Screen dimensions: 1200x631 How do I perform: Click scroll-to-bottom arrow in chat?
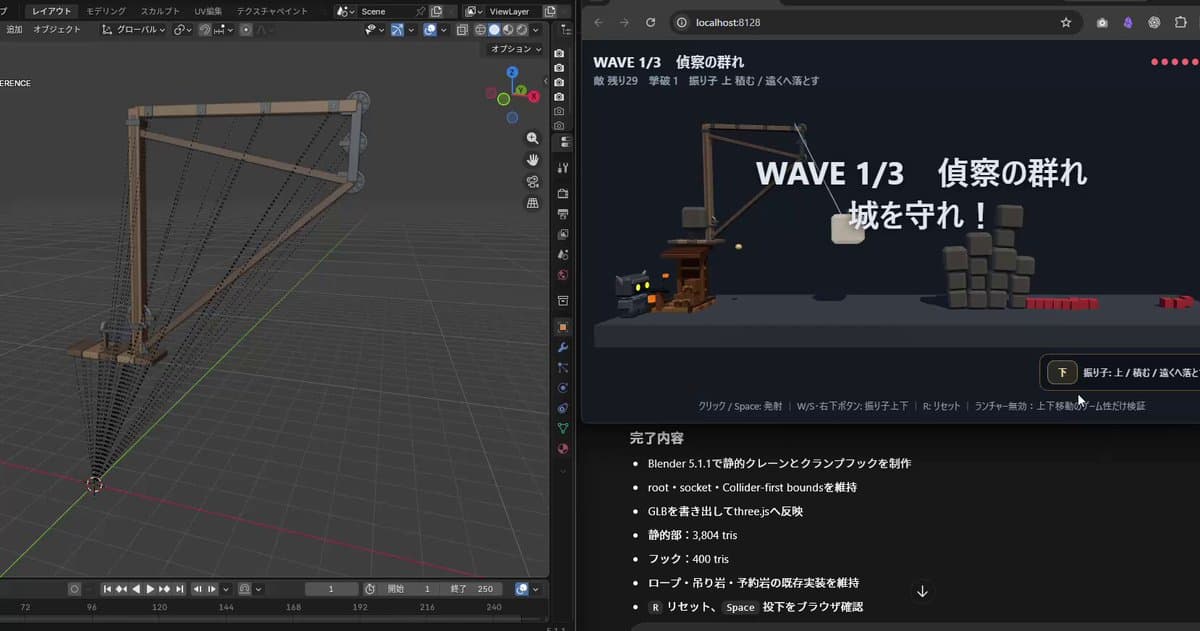(x=922, y=591)
